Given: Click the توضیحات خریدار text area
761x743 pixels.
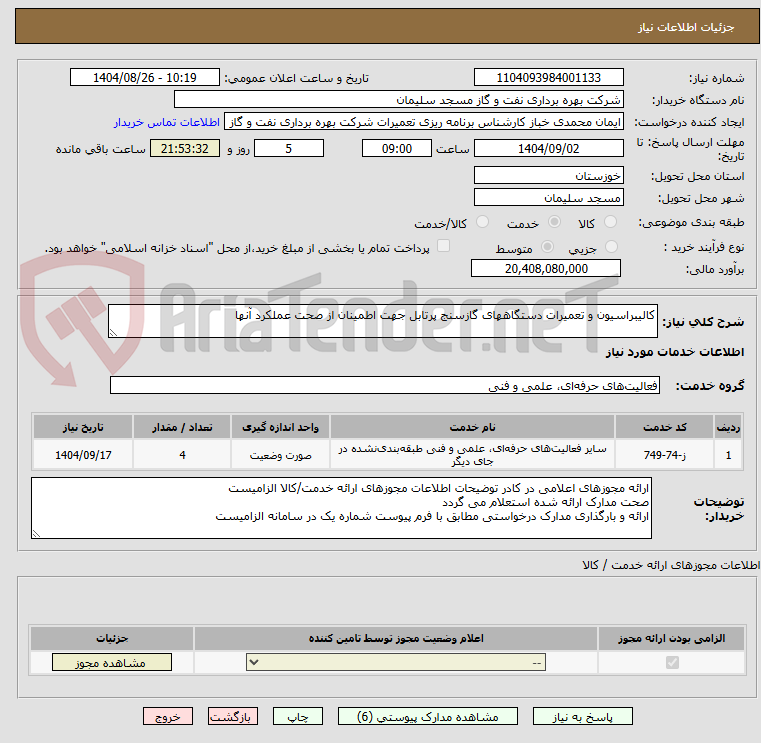Looking at the screenshot, I should click(341, 508).
